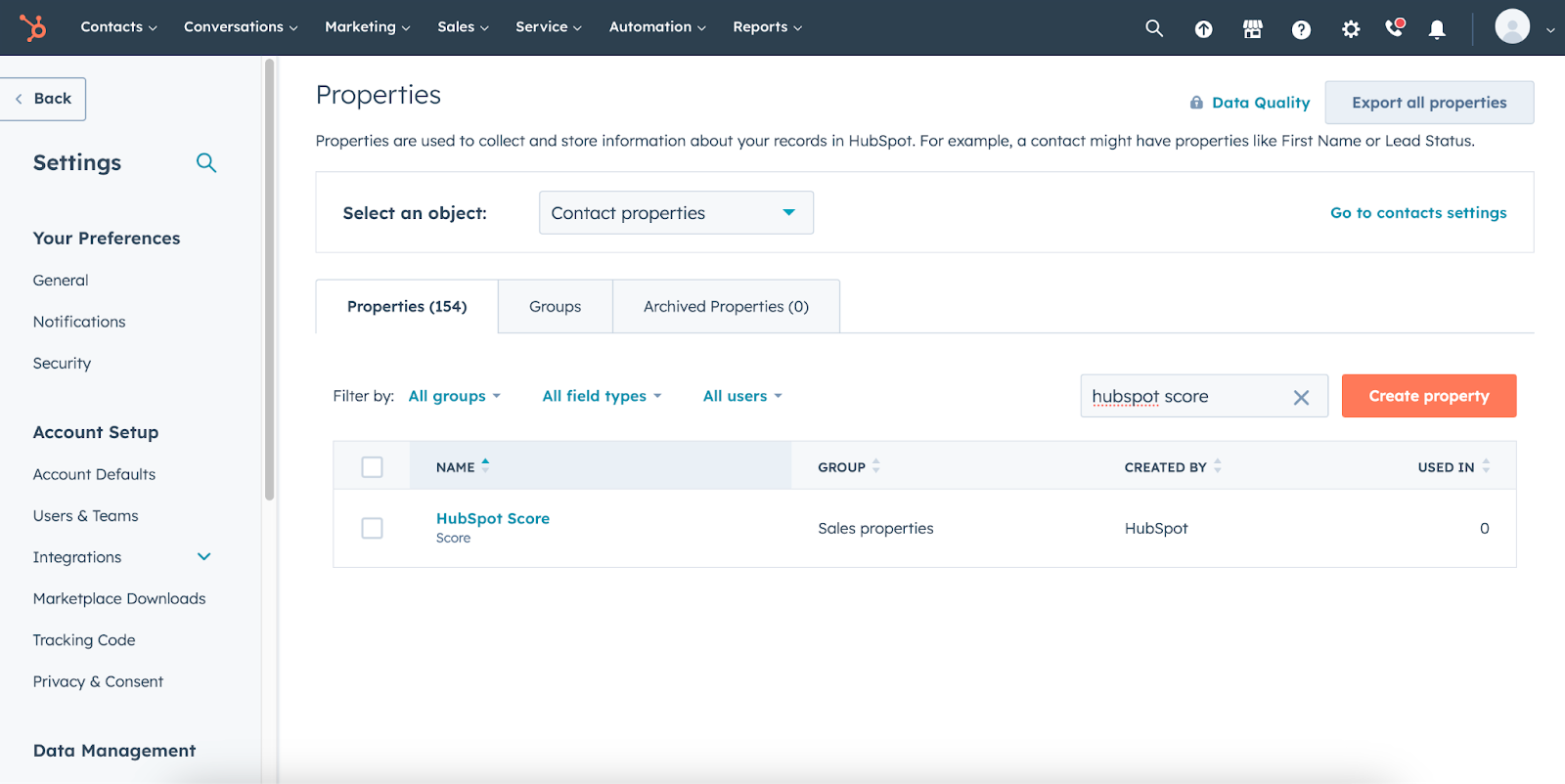Open General preferences
The width and height of the screenshot is (1565, 784).
point(61,281)
